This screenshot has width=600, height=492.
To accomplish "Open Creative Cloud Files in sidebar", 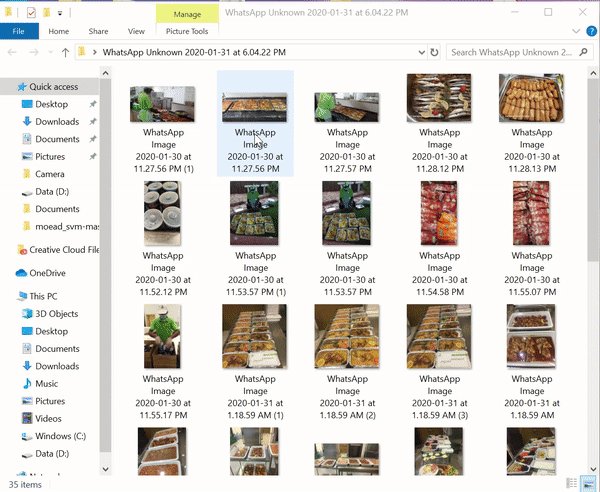I will pos(58,250).
